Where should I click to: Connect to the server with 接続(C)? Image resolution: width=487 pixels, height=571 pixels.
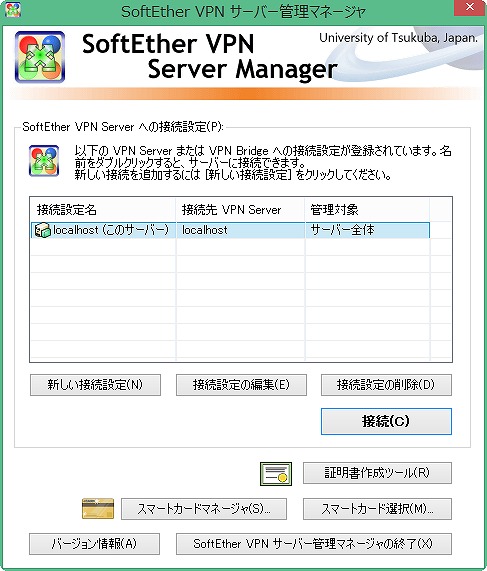pyautogui.click(x=386, y=421)
